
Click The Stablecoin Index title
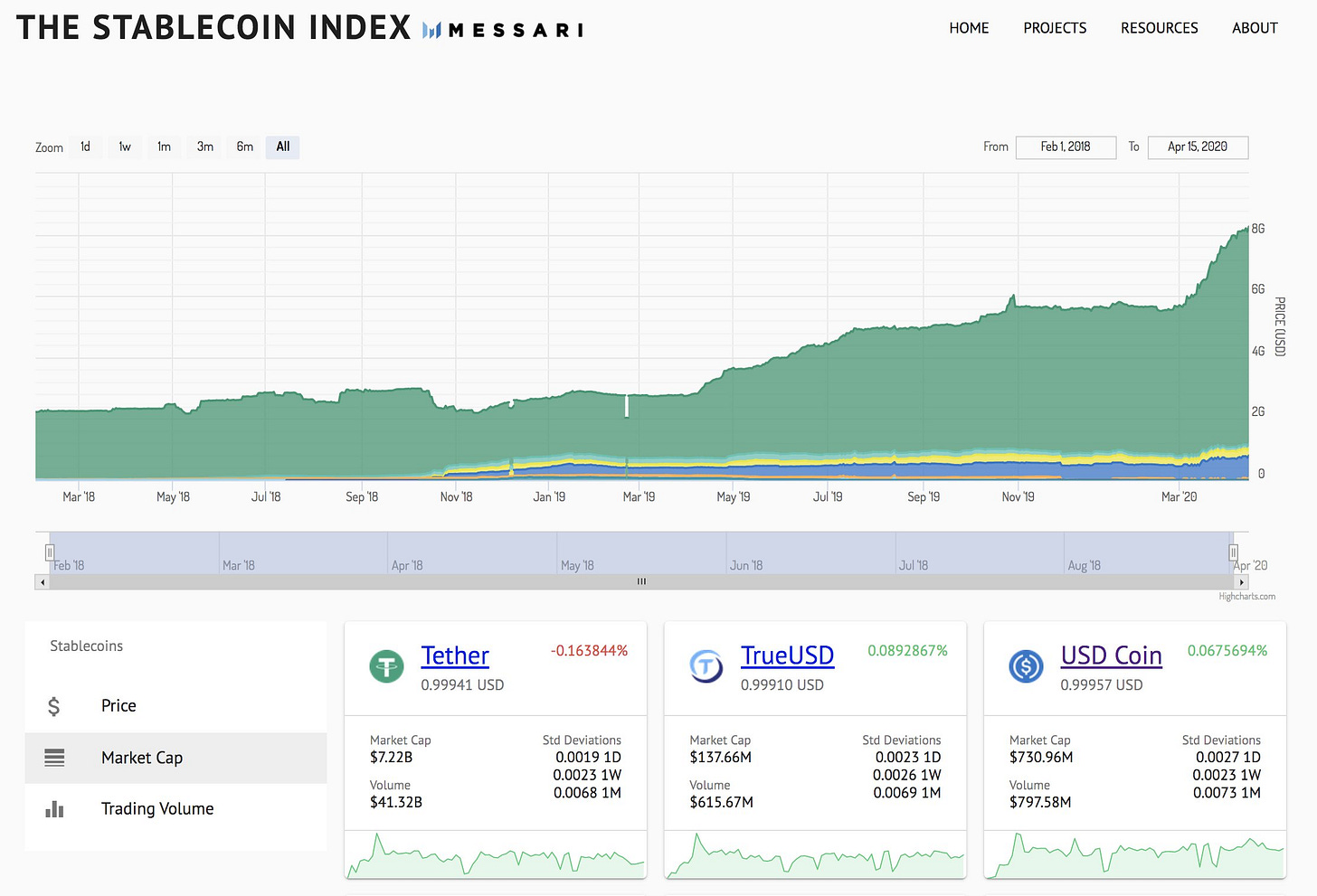(214, 28)
